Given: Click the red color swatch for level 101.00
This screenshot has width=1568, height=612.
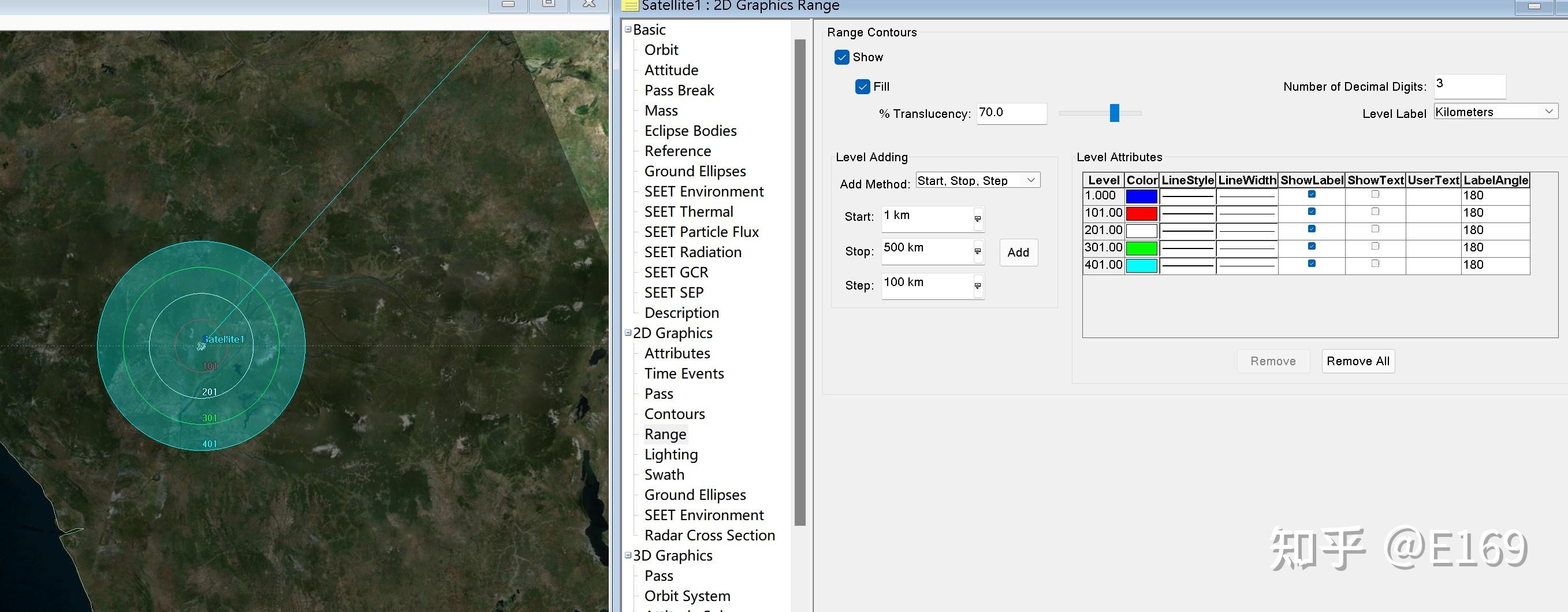Looking at the screenshot, I should pos(1141,213).
